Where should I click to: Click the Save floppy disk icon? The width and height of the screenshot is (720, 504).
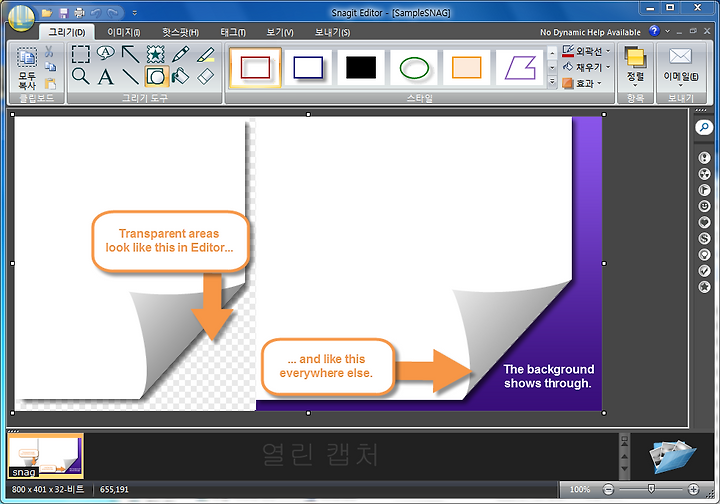63,13
